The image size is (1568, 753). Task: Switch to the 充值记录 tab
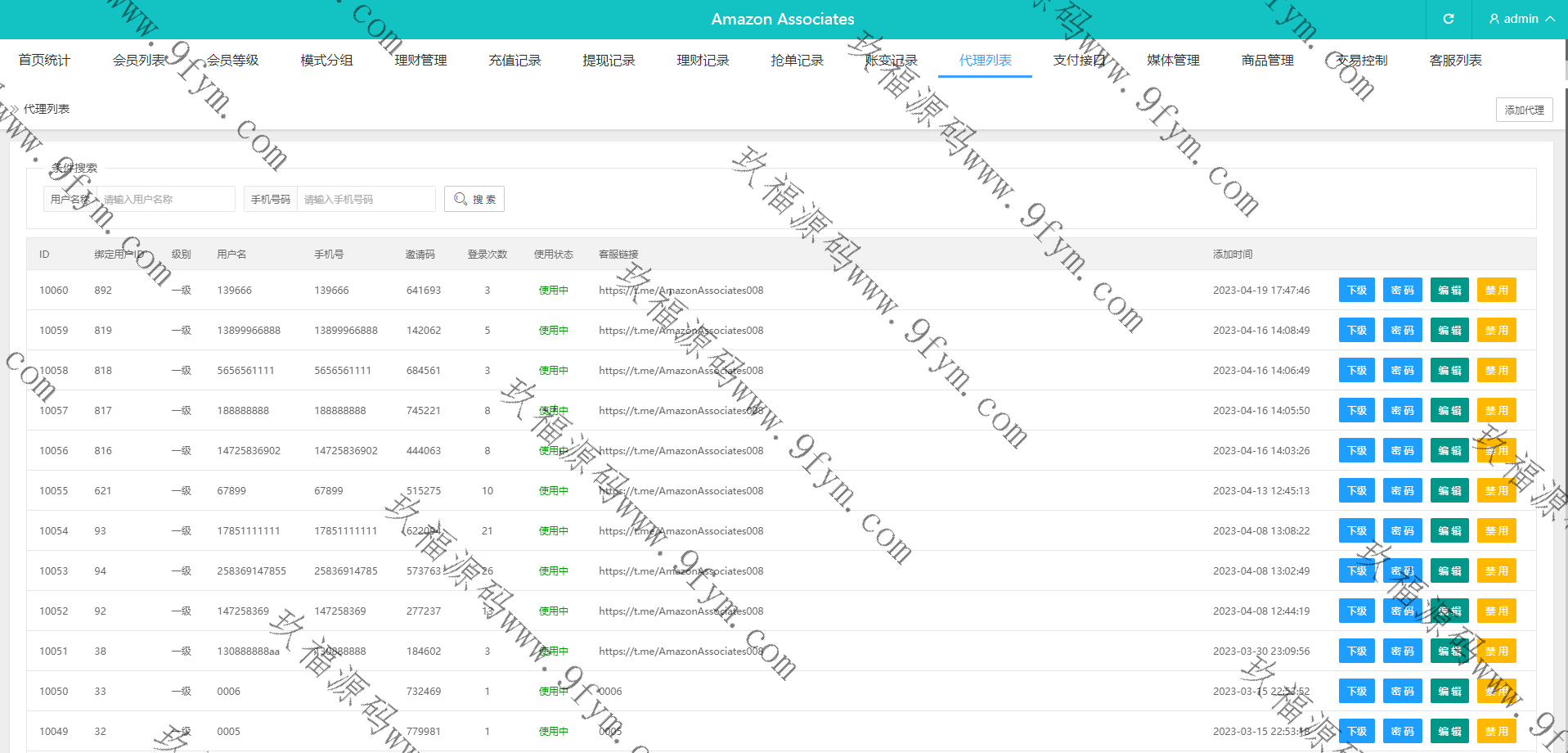514,61
